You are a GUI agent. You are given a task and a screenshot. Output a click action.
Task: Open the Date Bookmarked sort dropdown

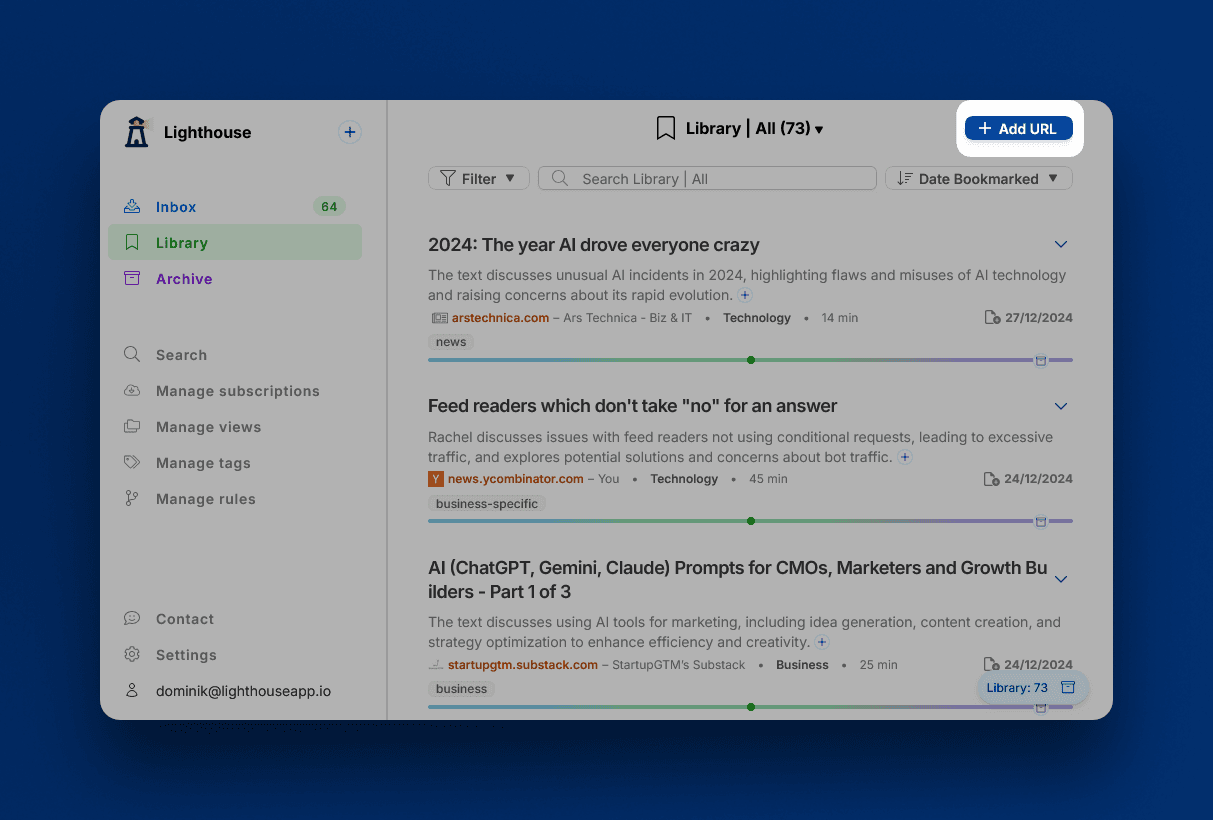(978, 179)
